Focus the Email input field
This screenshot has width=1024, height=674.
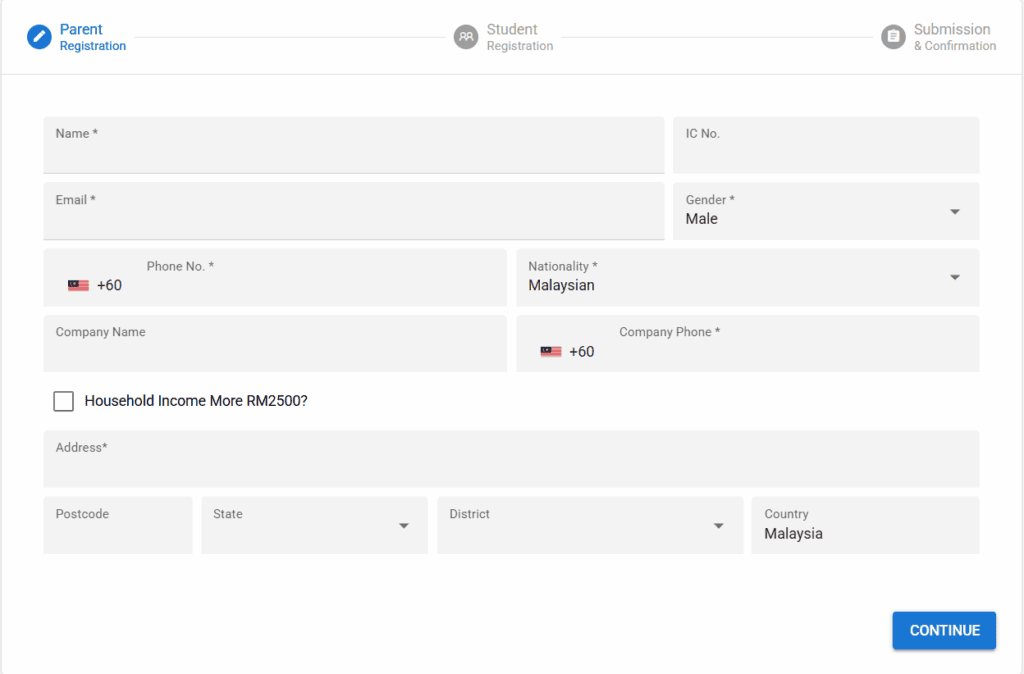click(353, 211)
